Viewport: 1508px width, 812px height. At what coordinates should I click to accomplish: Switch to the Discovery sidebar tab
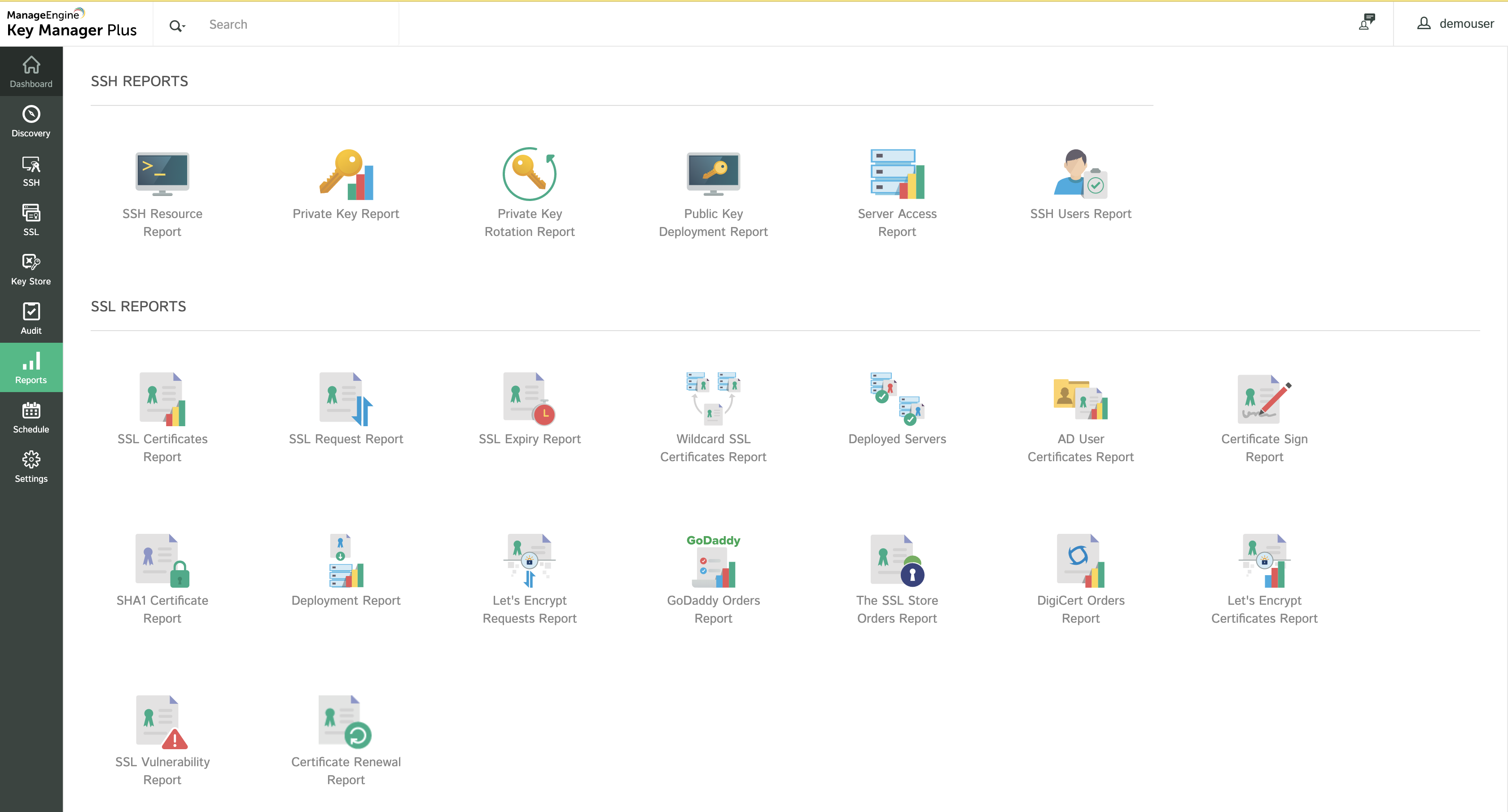pos(31,121)
